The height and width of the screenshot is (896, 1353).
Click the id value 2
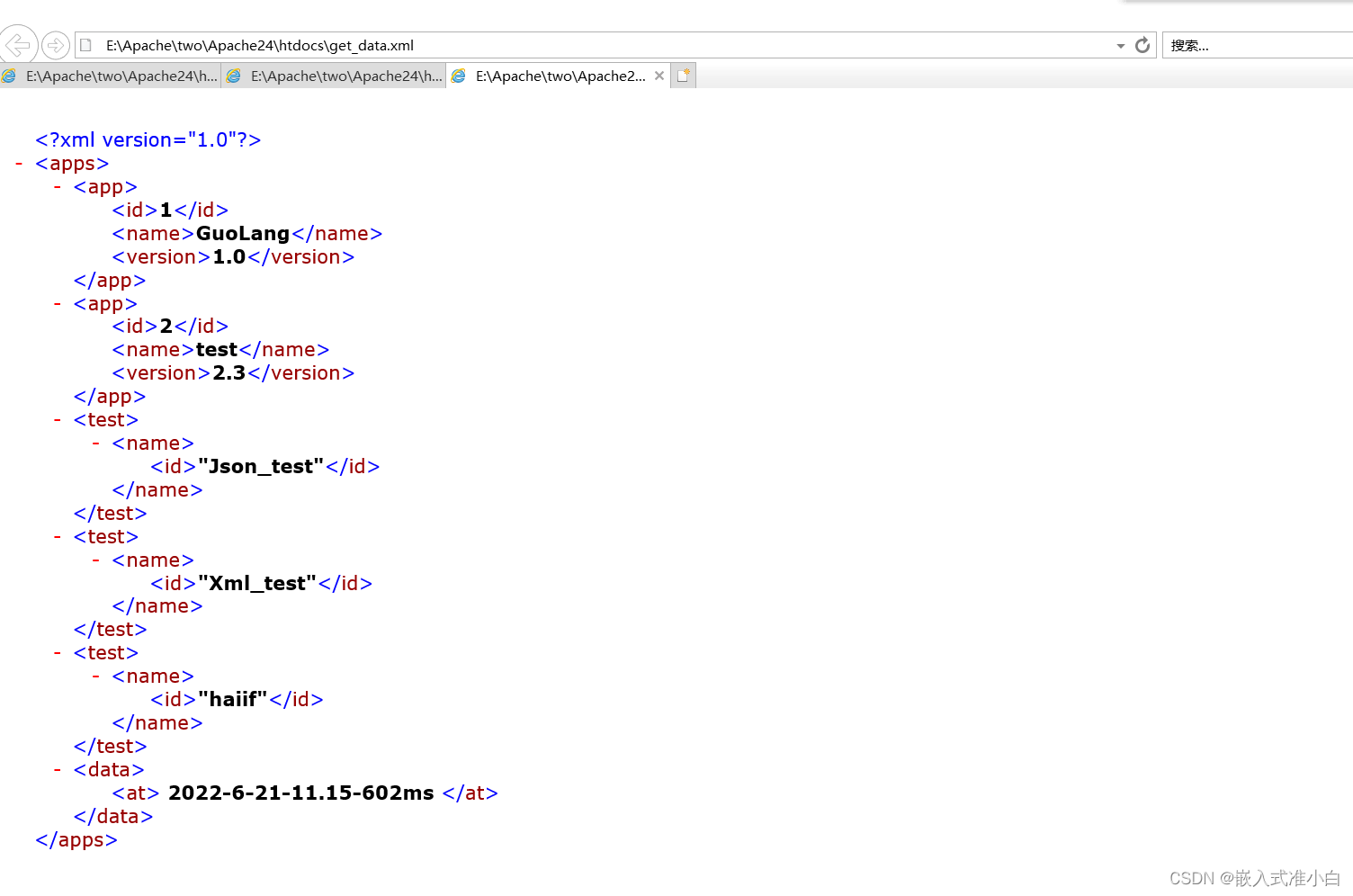click(x=166, y=327)
